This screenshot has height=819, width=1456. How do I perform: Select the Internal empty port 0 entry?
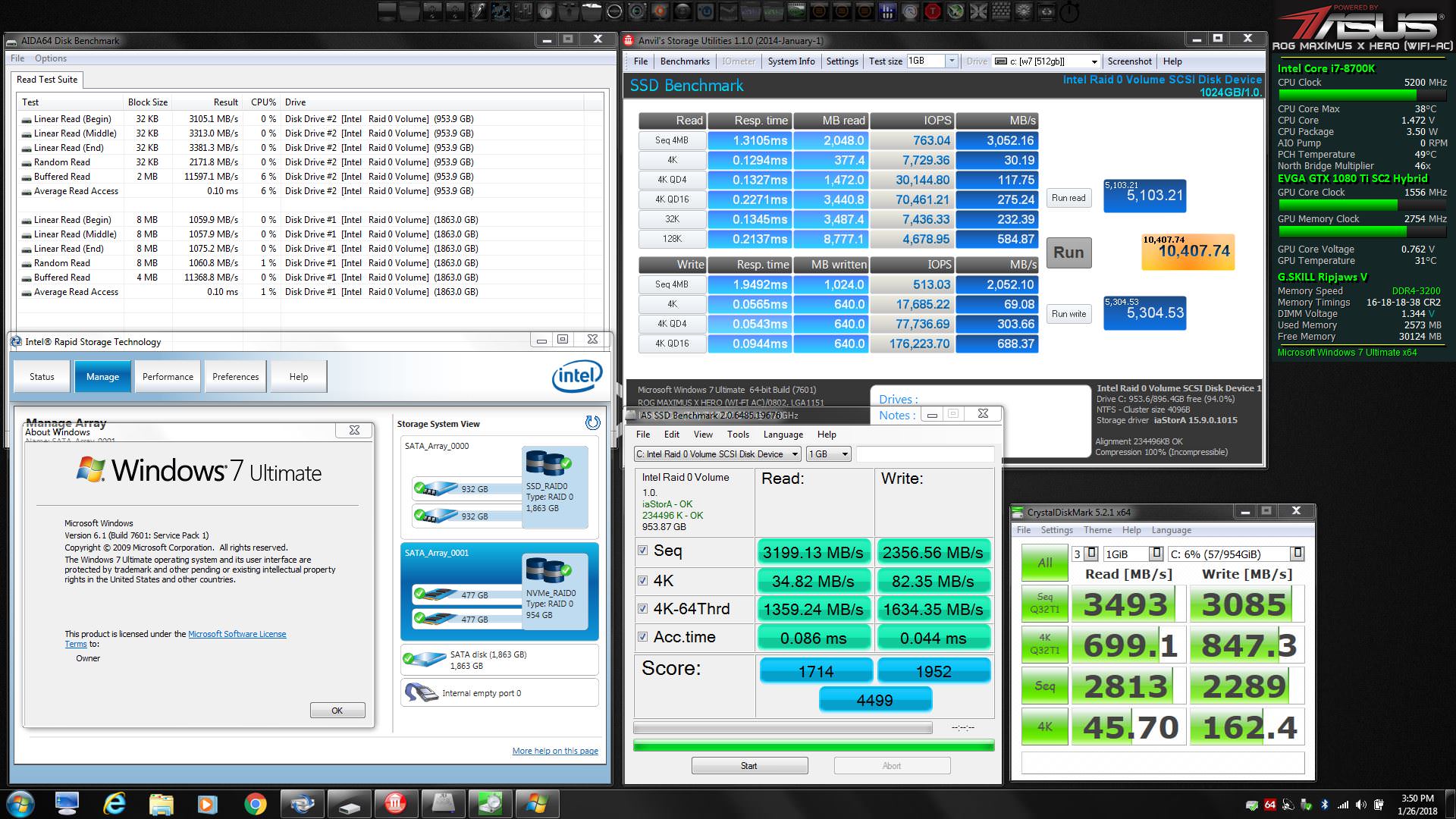(x=499, y=693)
